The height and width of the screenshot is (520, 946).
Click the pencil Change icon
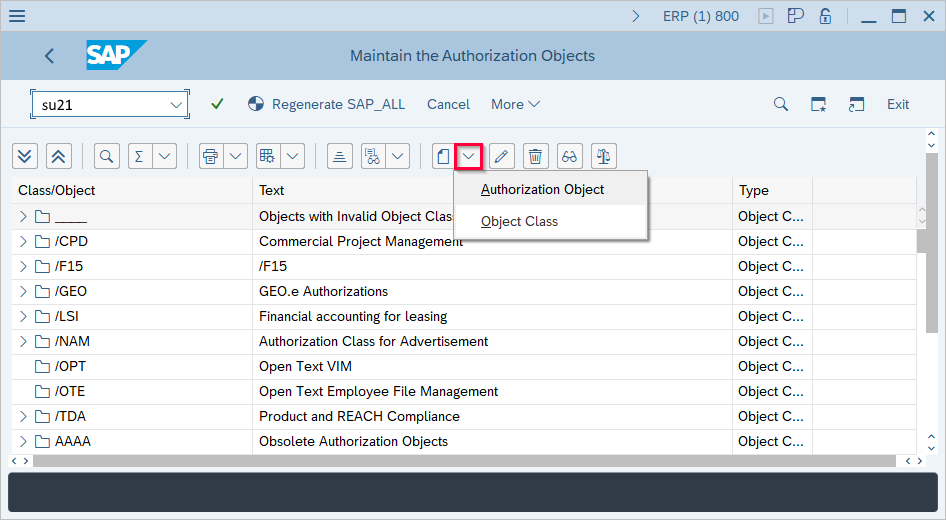pos(501,156)
